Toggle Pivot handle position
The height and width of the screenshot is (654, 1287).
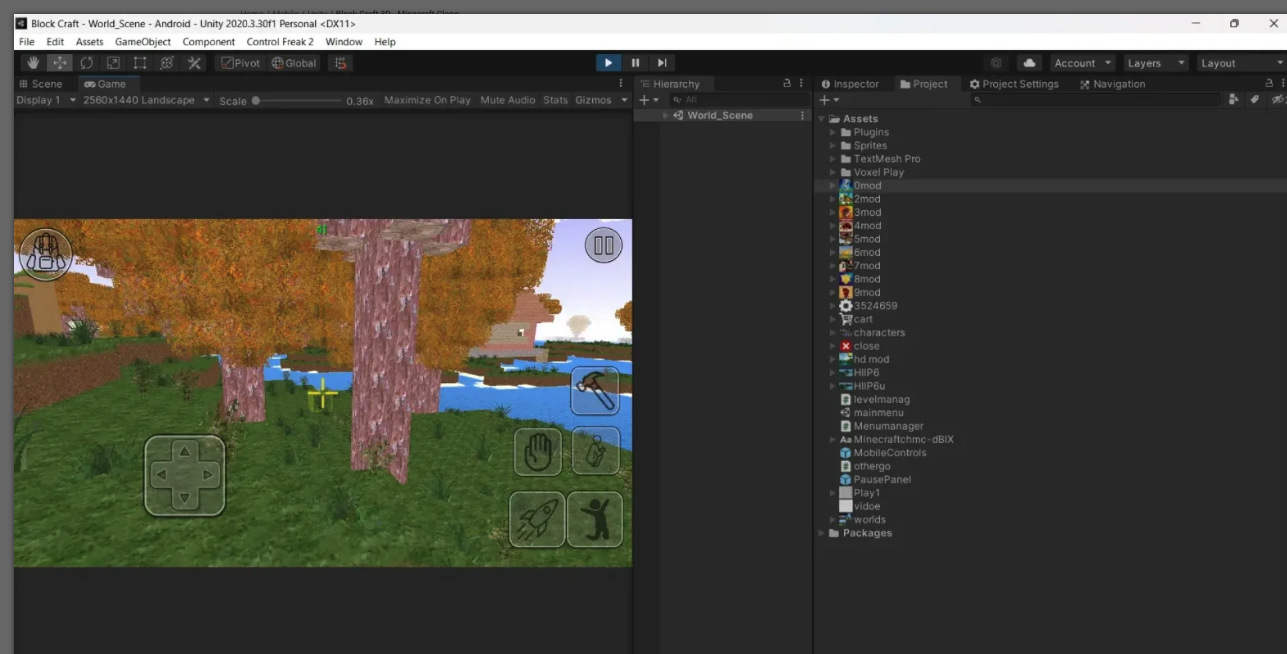[x=240, y=63]
